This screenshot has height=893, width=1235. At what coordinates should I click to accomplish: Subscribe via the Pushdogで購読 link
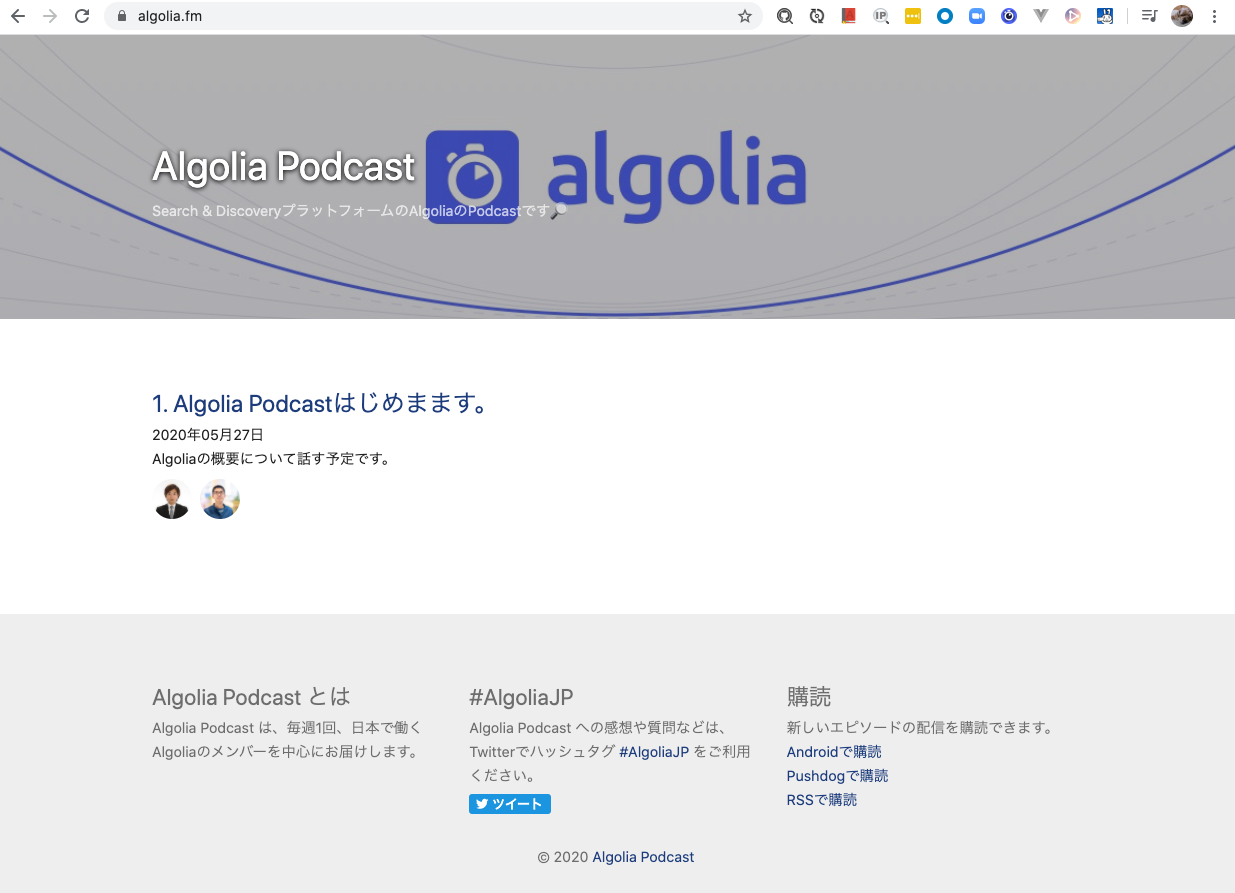[837, 776]
